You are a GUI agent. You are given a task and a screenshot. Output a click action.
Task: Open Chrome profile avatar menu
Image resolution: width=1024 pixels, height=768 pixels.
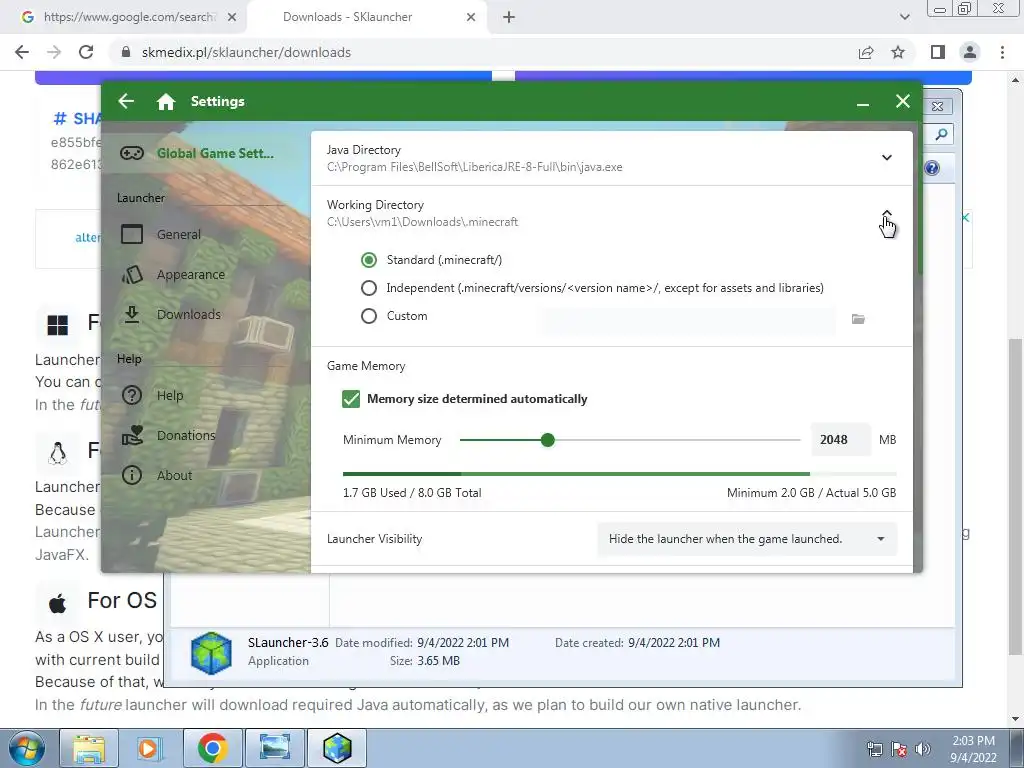(970, 52)
